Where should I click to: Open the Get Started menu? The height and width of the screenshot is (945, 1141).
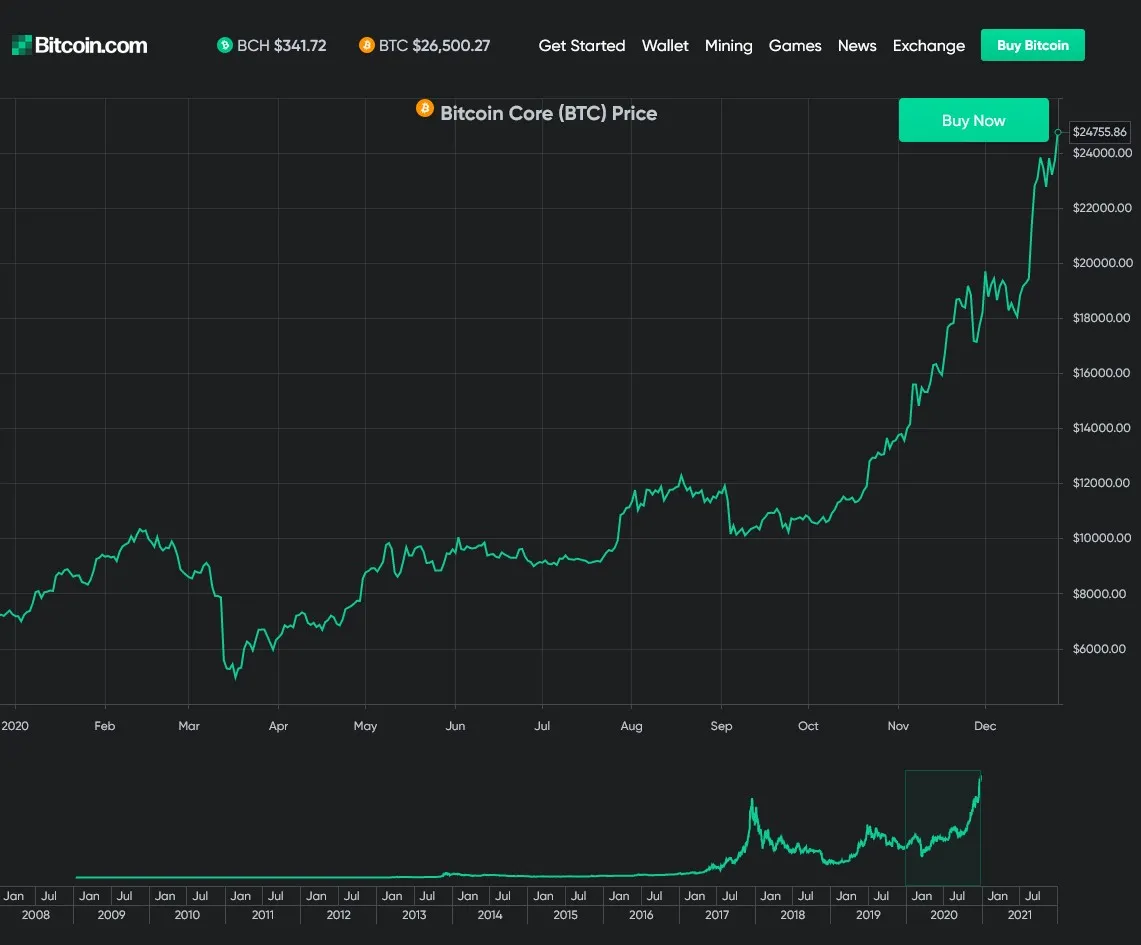click(581, 45)
